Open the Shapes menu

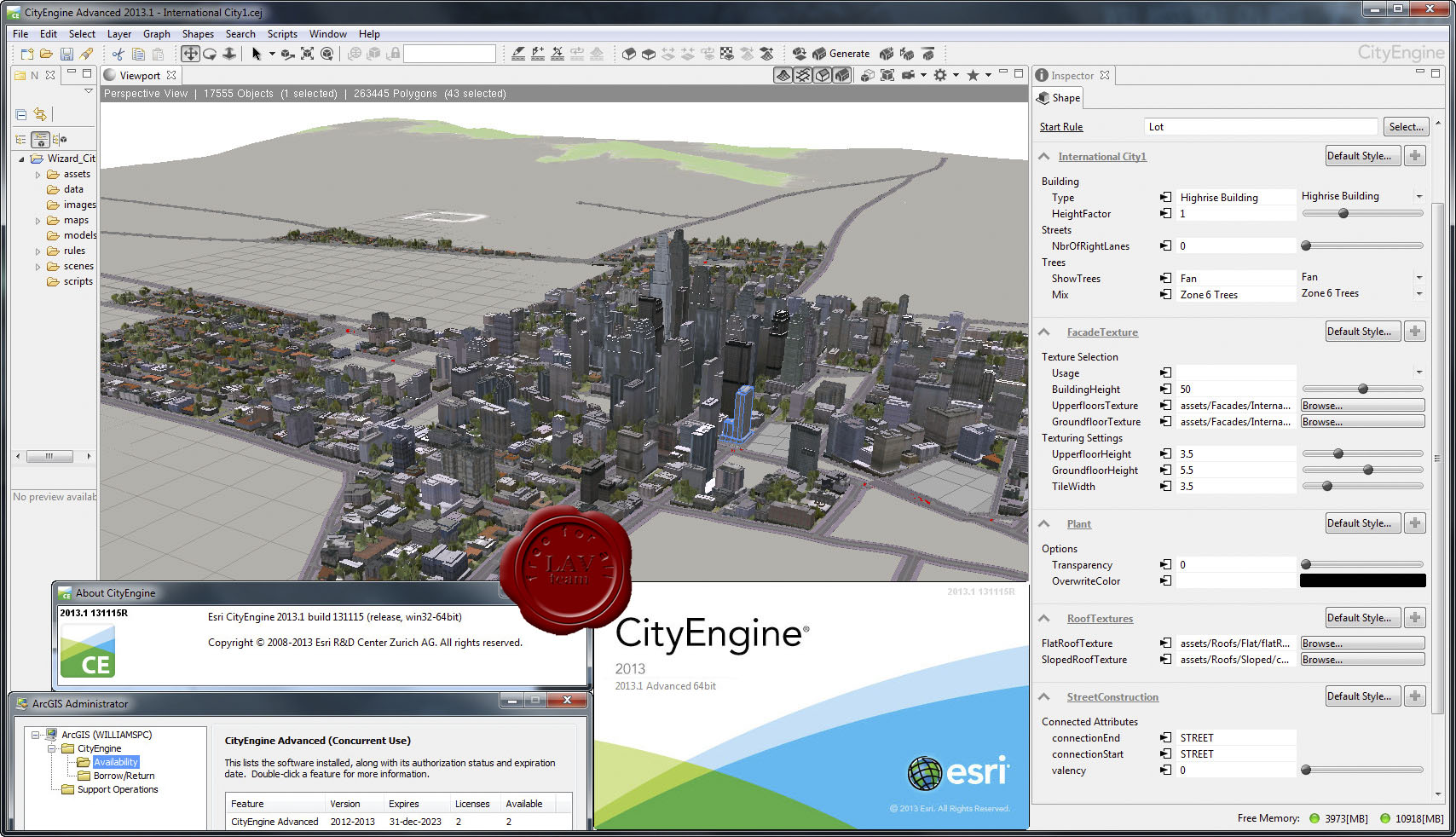click(198, 34)
